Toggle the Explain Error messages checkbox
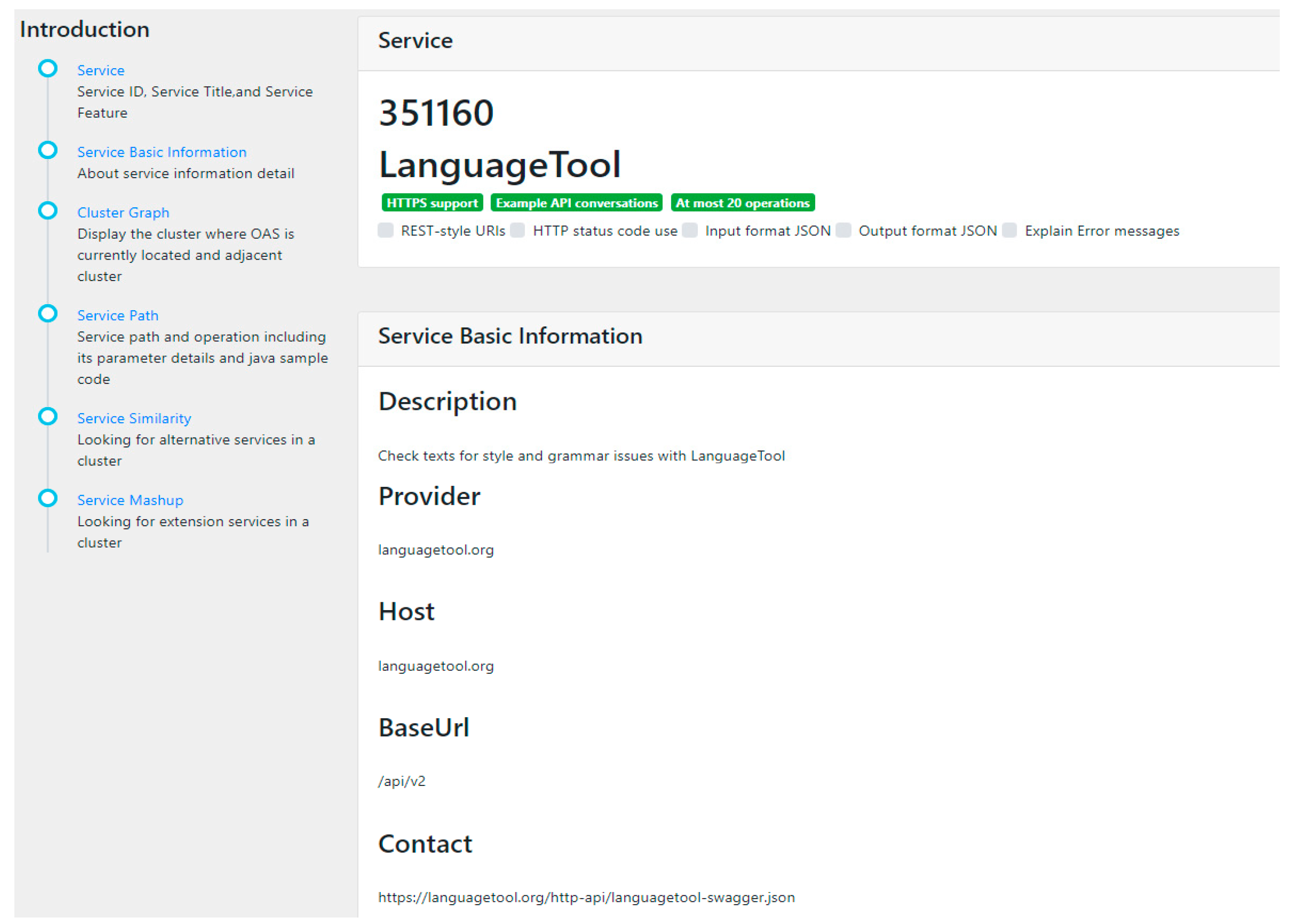The width and height of the screenshot is (1302, 924). coord(1010,230)
